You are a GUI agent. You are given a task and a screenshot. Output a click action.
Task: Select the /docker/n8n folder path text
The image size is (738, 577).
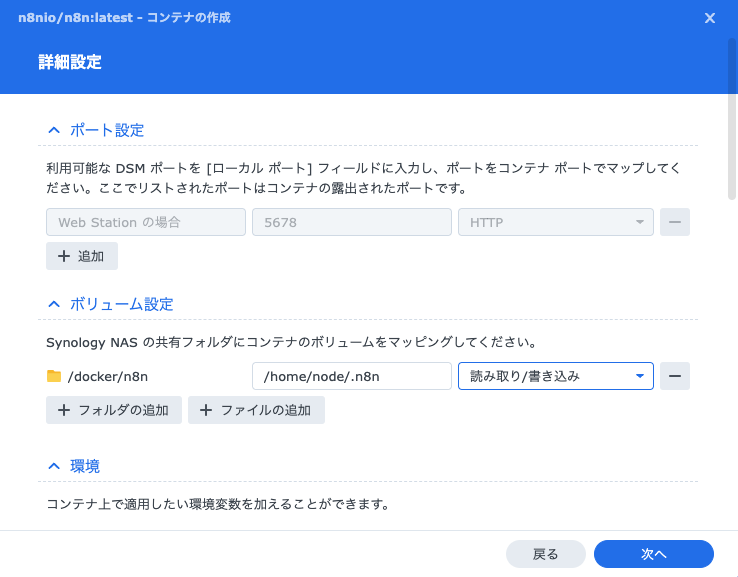(115, 376)
